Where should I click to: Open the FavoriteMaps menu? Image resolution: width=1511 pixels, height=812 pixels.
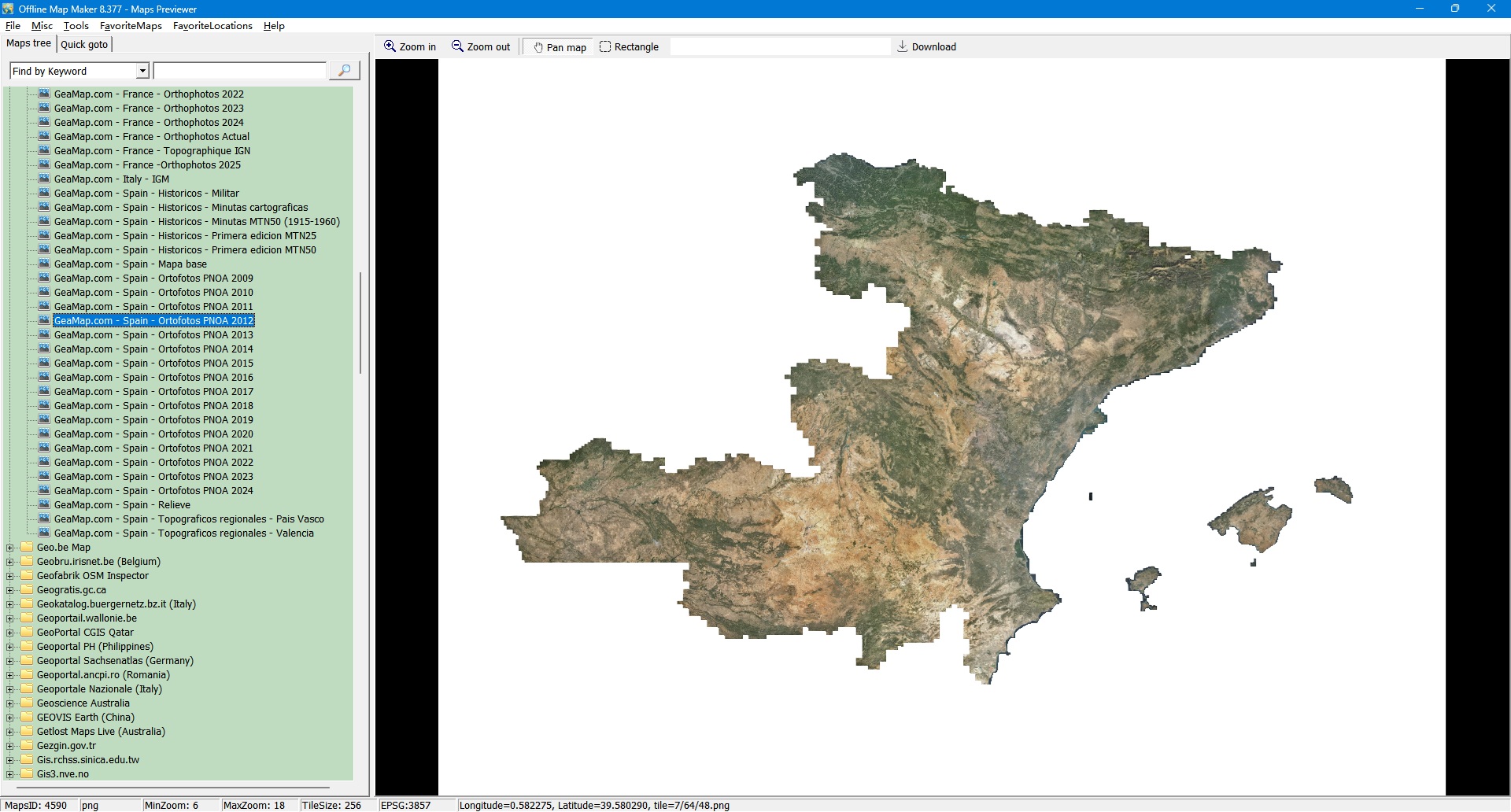point(131,26)
